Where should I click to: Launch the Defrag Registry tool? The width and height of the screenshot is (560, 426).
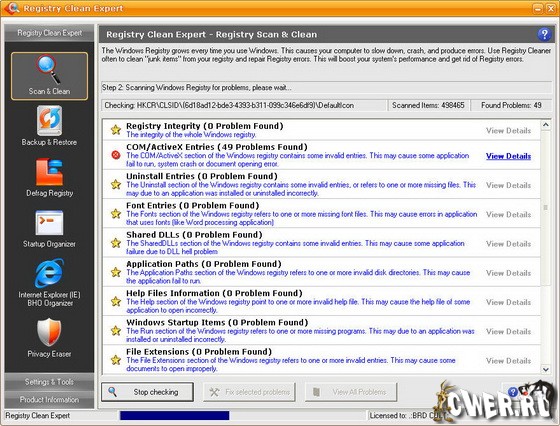tap(49, 177)
